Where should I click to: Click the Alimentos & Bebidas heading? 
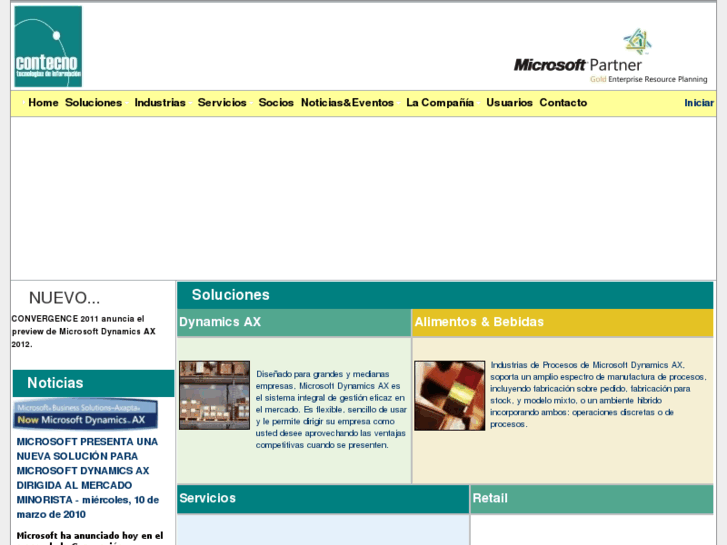click(479, 322)
